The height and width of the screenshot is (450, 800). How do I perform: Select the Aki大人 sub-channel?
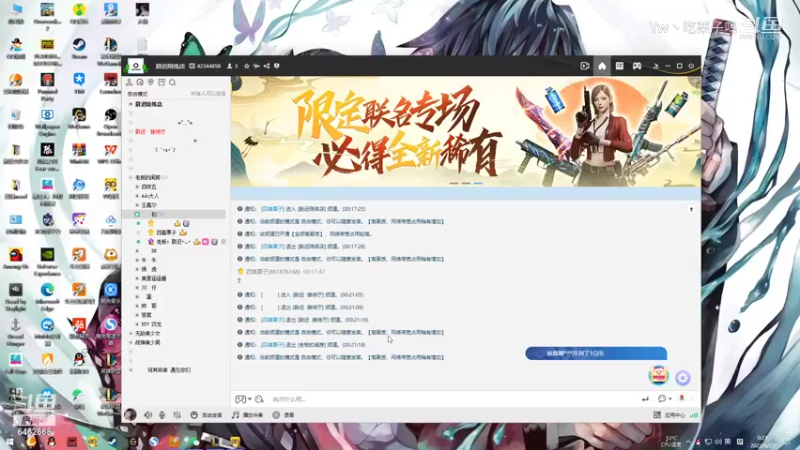click(x=150, y=196)
